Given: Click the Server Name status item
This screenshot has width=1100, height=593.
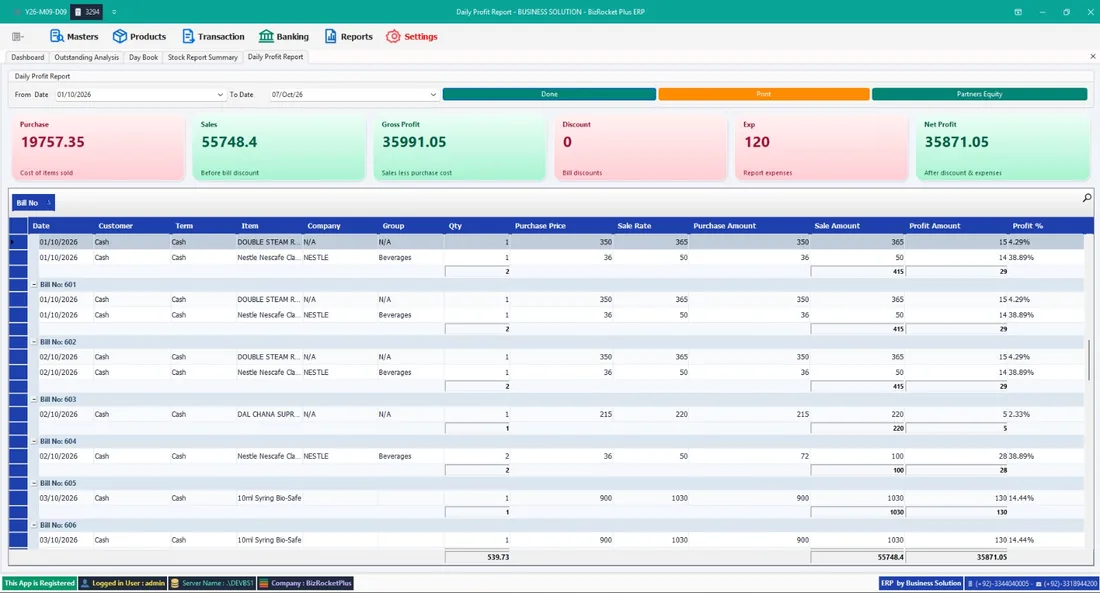Looking at the screenshot, I should point(212,583).
